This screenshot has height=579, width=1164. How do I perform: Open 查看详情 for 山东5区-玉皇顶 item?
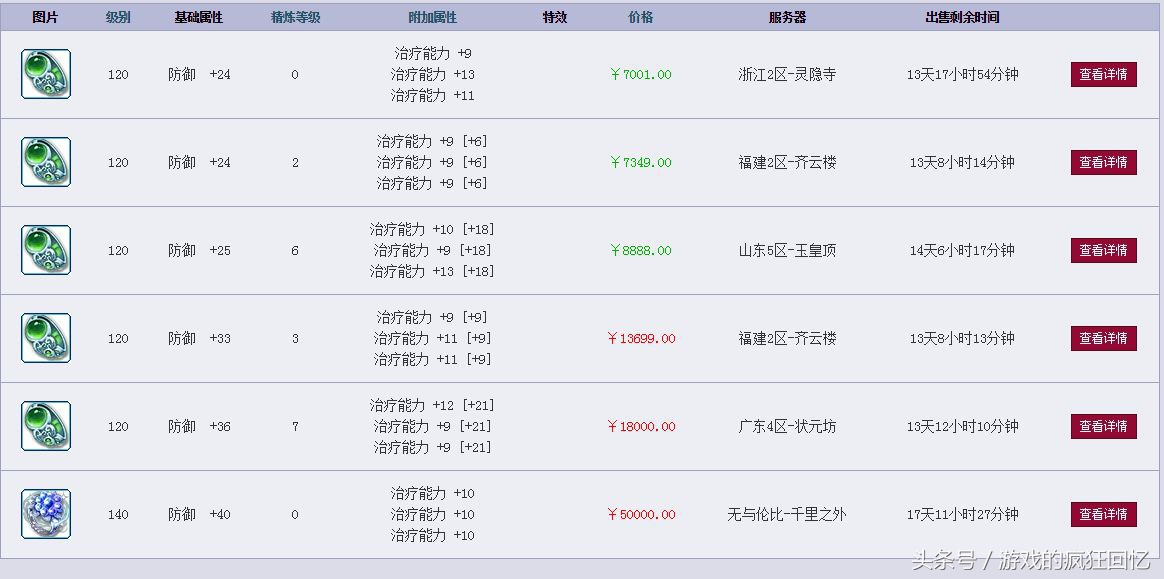click(1103, 251)
